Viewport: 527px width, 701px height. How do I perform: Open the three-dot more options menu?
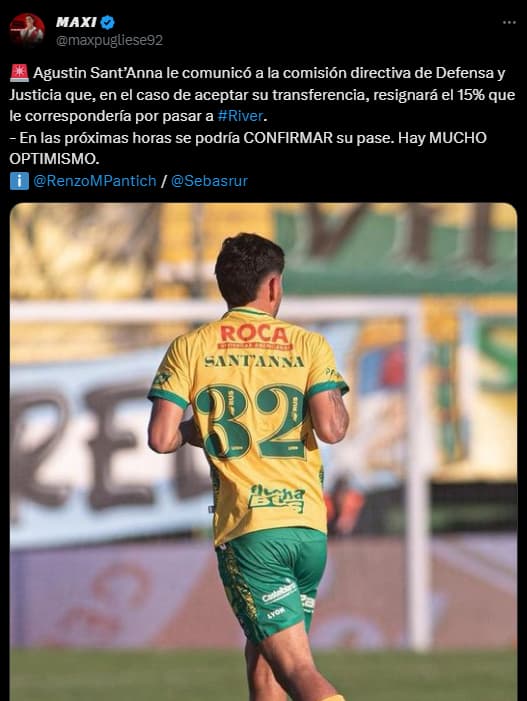click(x=509, y=22)
